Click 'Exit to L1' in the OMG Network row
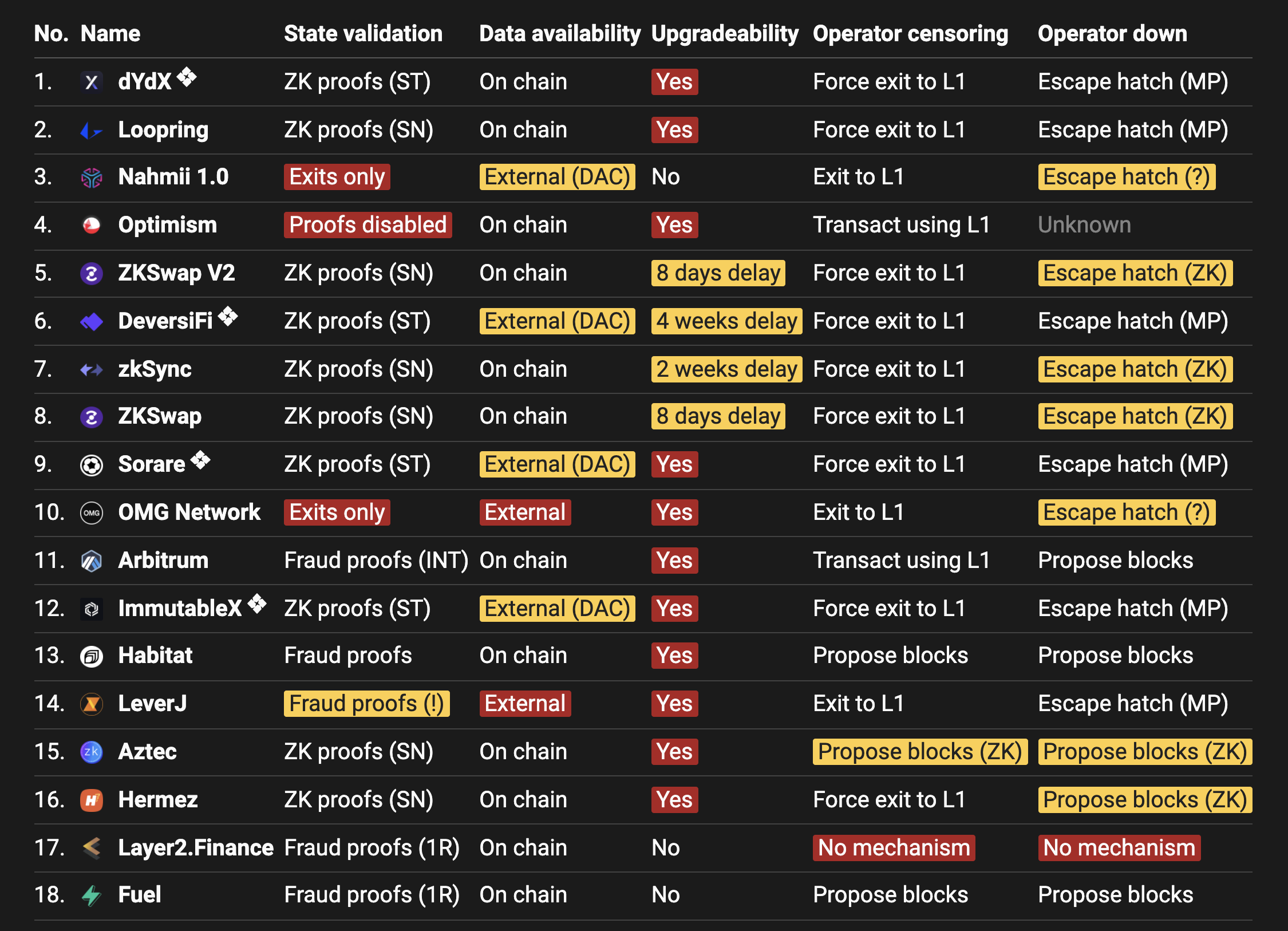This screenshot has width=1288, height=931. click(858, 512)
